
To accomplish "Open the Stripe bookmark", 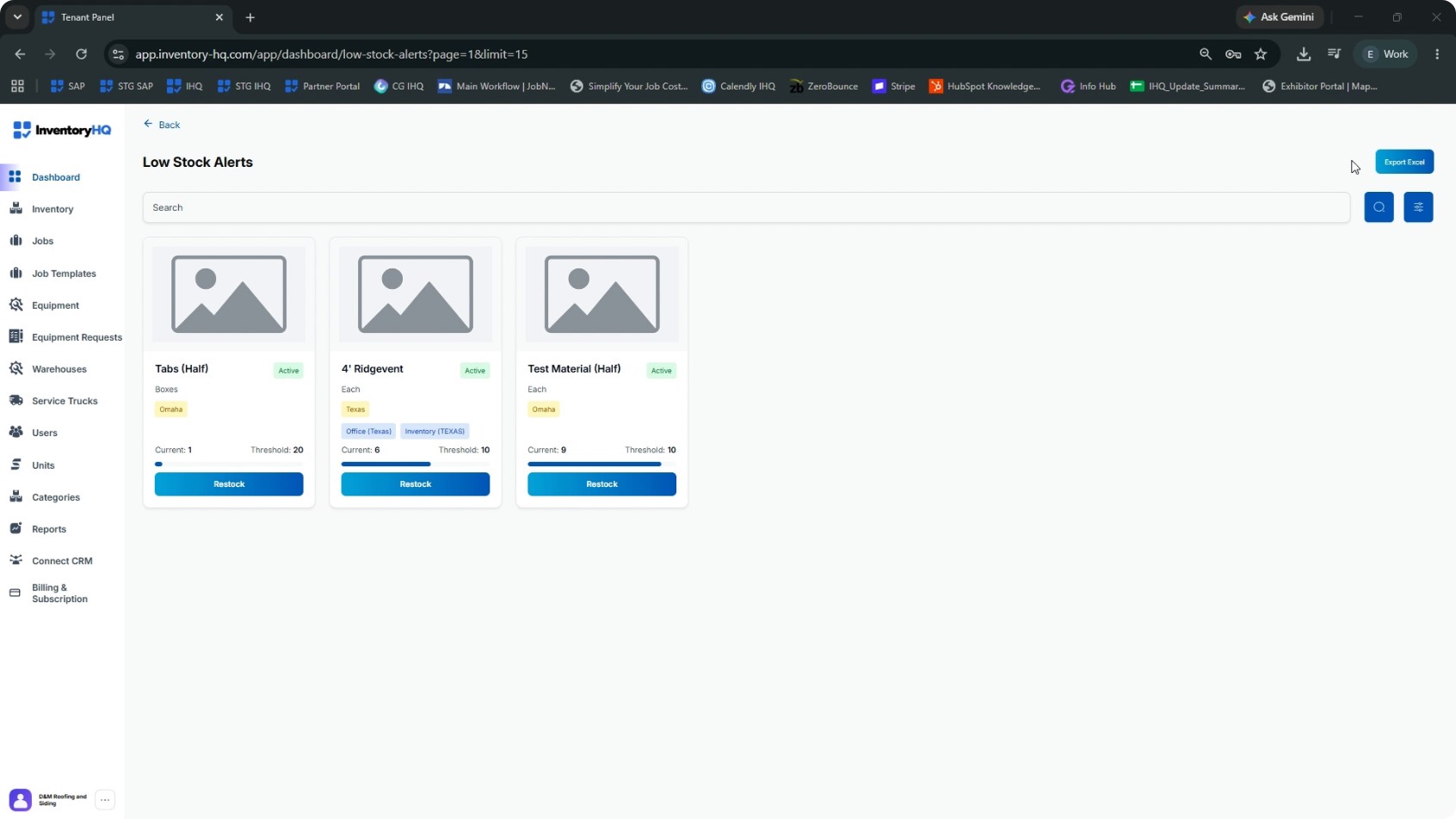I will click(x=894, y=86).
